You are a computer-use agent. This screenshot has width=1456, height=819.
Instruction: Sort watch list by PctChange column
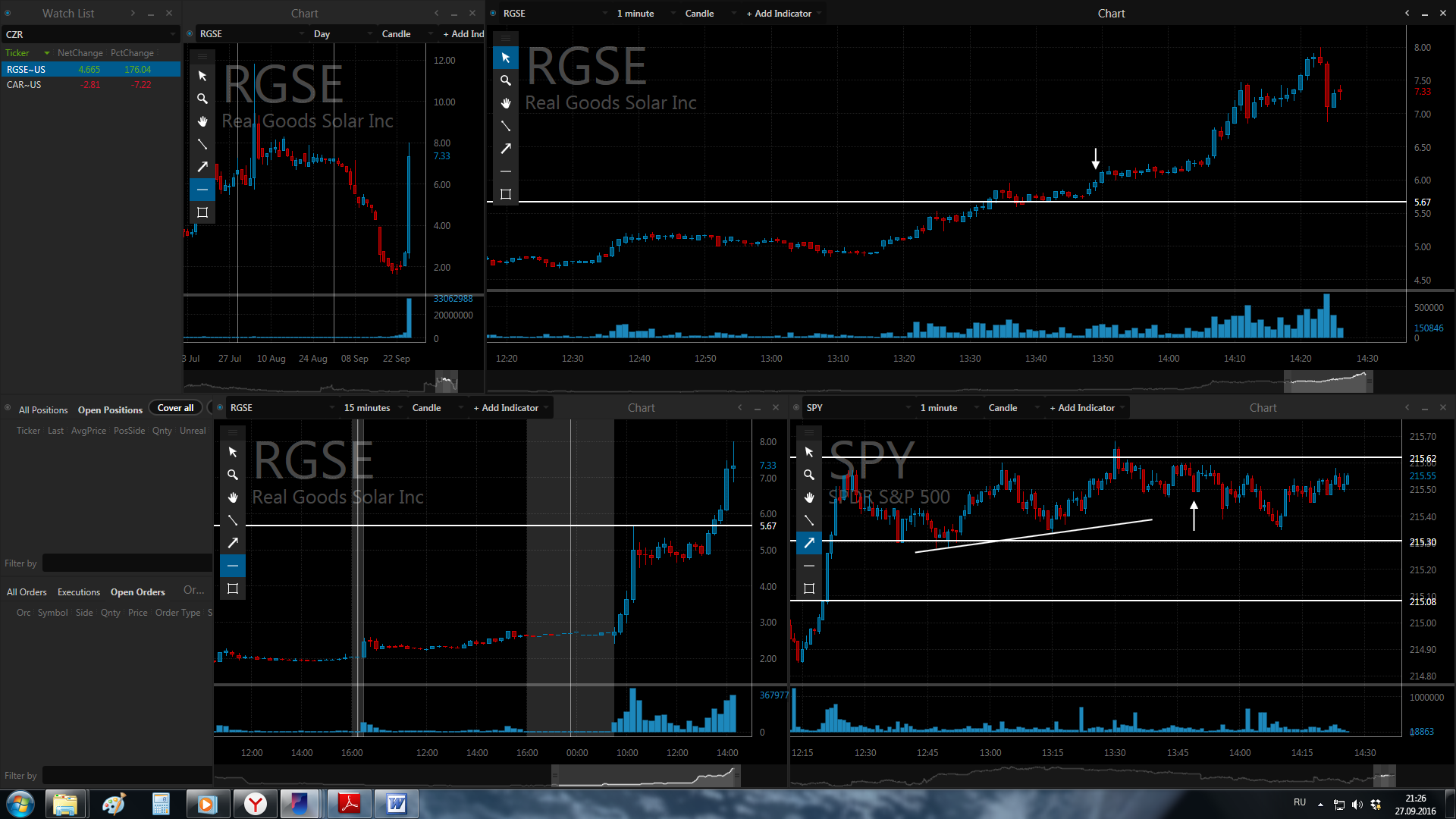coord(132,52)
